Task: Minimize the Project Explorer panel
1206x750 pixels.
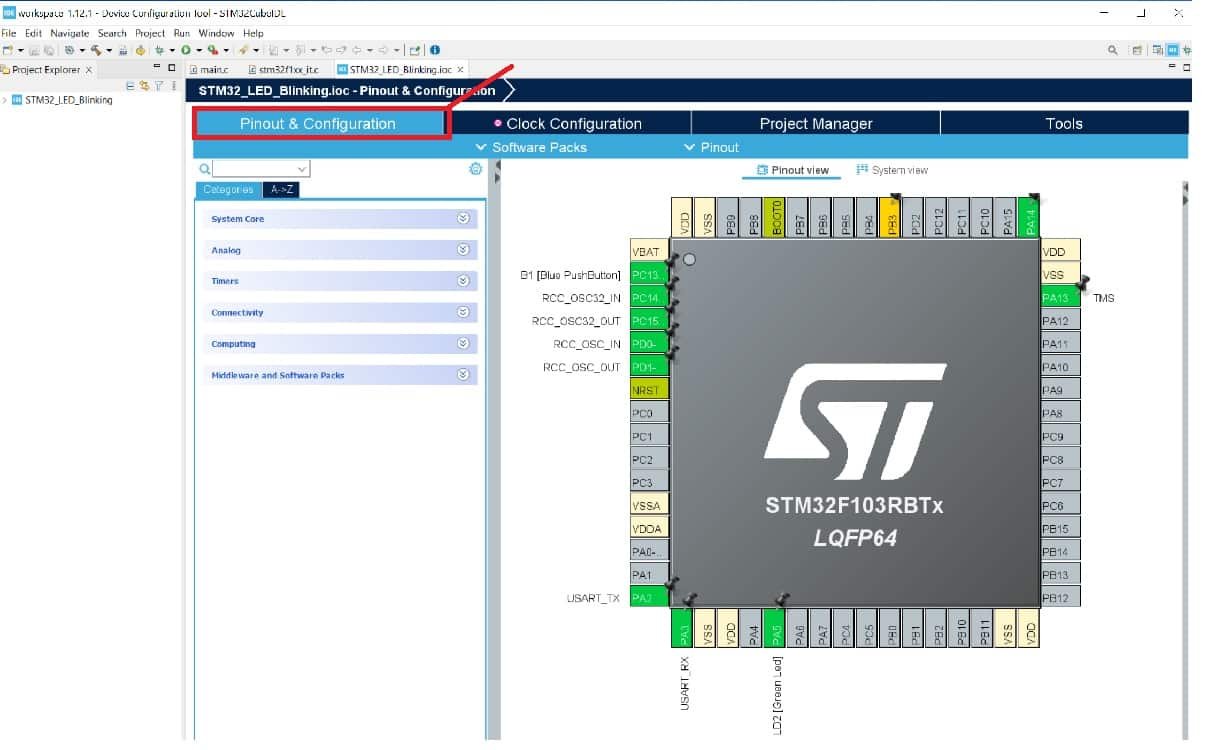Action: pyautogui.click(x=158, y=68)
